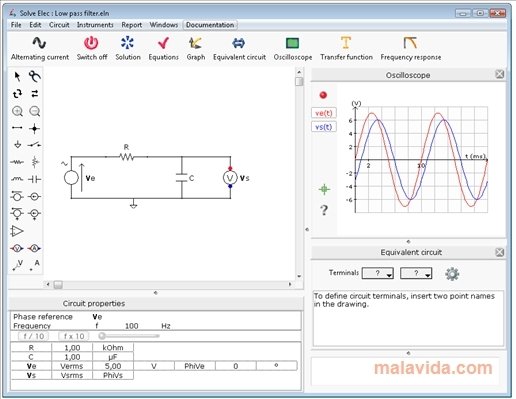Click the horizontal scrollbar of the circuit canvas

[x=169, y=284]
